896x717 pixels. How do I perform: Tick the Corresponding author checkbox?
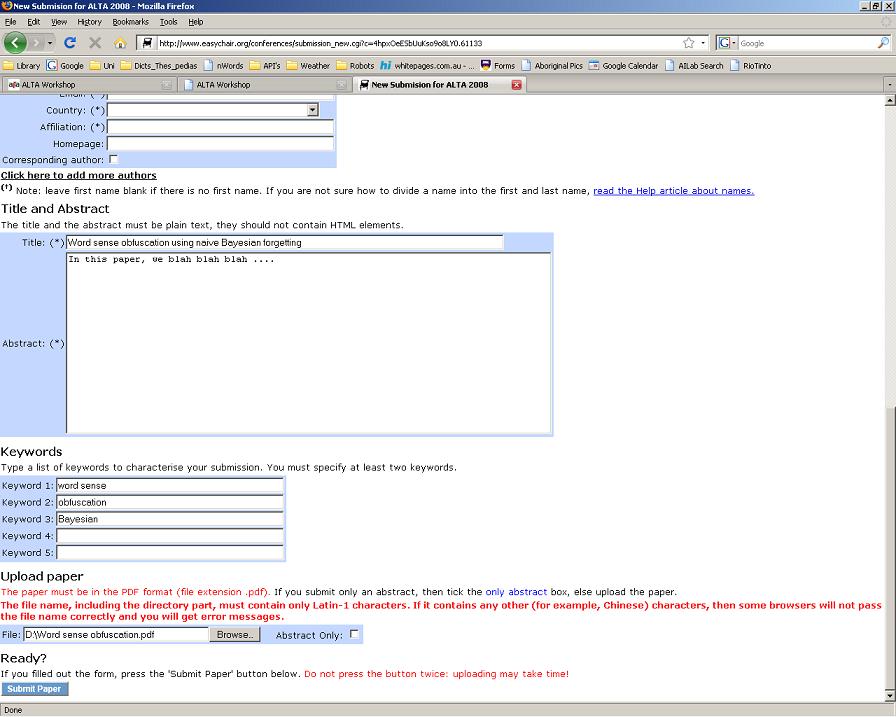pyautogui.click(x=113, y=159)
